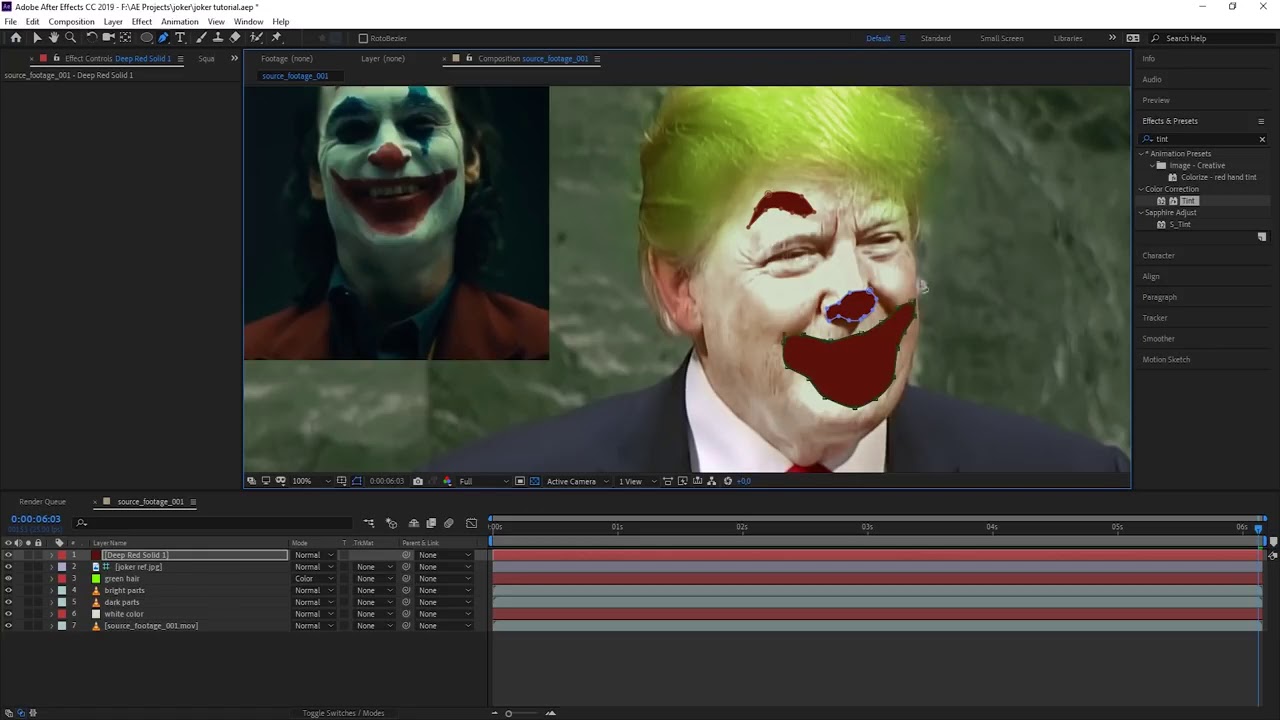The width and height of the screenshot is (1280, 720).
Task: Select the Puppet Pin tool
Action: pos(276,38)
